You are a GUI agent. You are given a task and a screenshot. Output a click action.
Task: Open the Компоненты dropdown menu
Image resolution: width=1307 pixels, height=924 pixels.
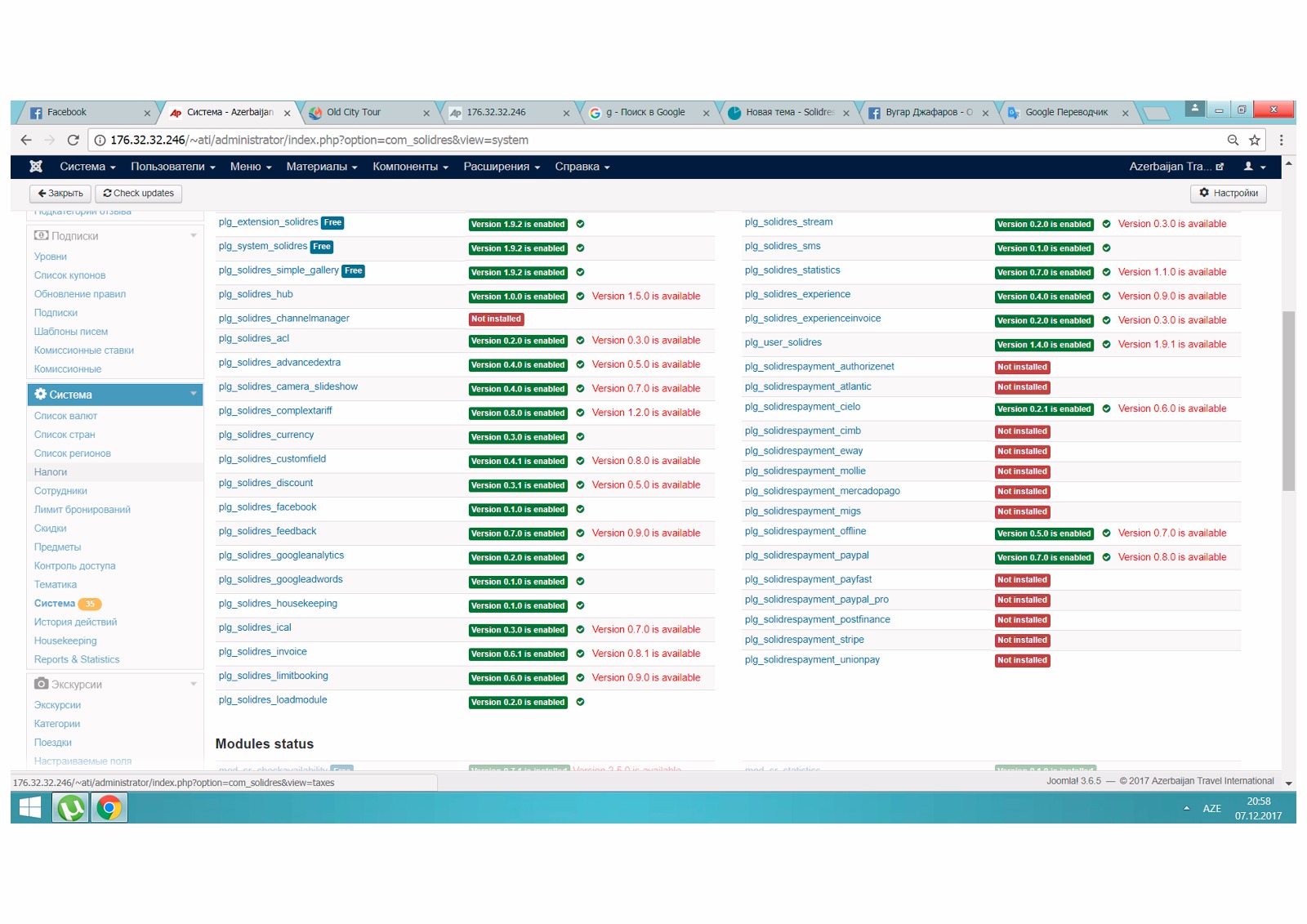click(x=410, y=167)
